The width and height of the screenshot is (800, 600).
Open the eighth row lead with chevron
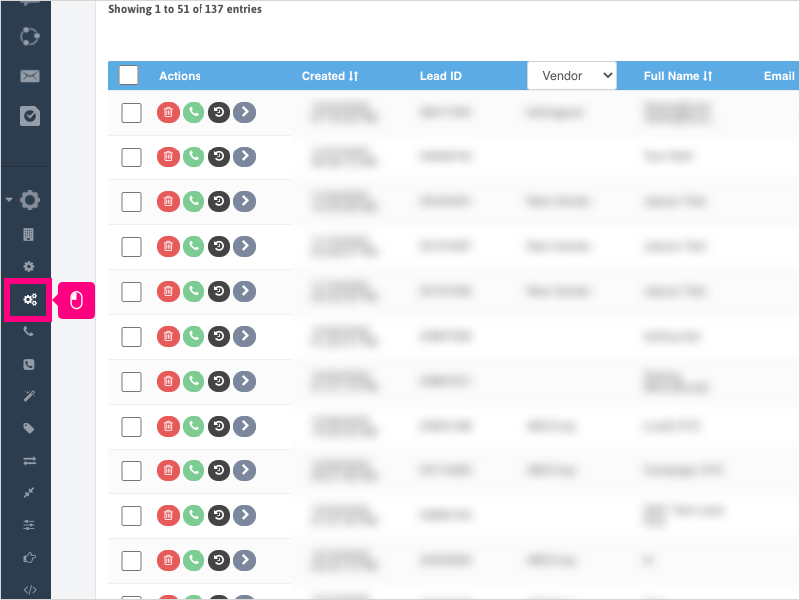click(244, 426)
